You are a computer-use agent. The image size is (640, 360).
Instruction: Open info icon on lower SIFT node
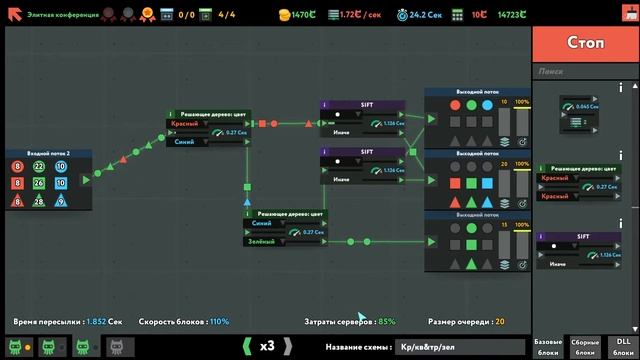pyautogui.click(x=324, y=152)
